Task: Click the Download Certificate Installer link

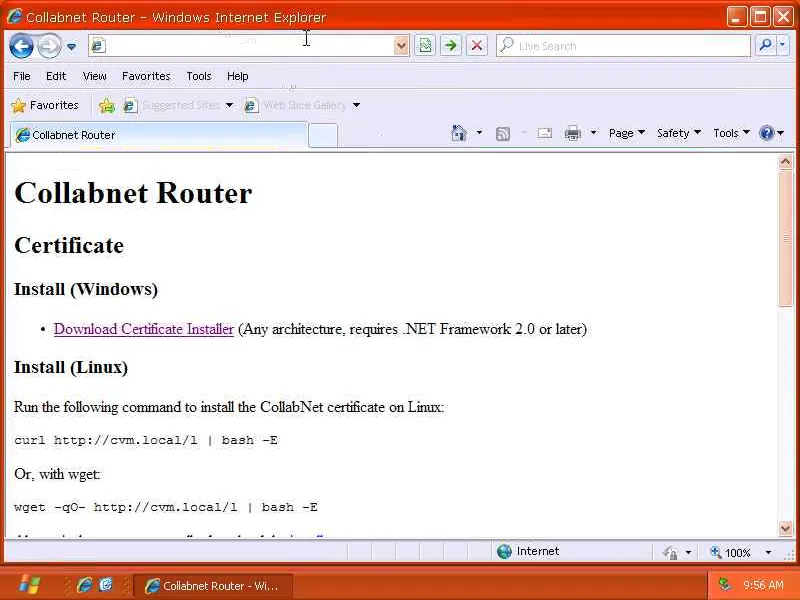Action: [144, 329]
